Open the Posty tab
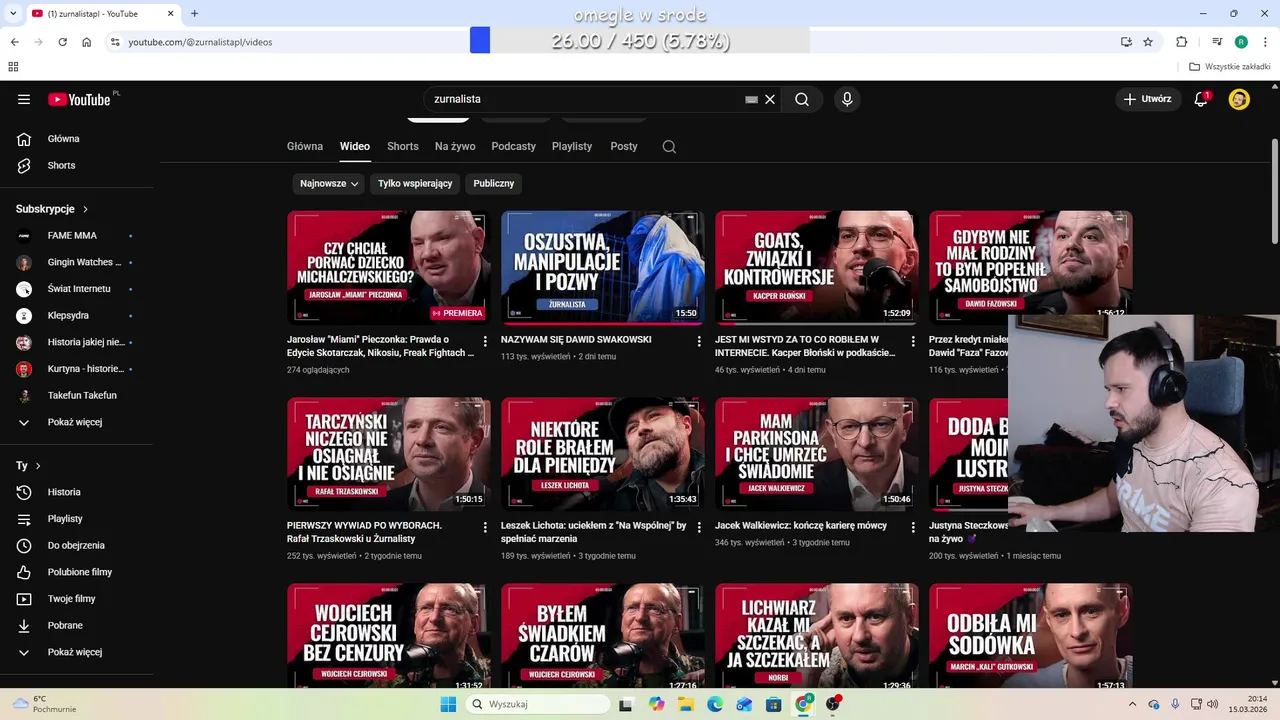1280x720 pixels. coord(624,146)
